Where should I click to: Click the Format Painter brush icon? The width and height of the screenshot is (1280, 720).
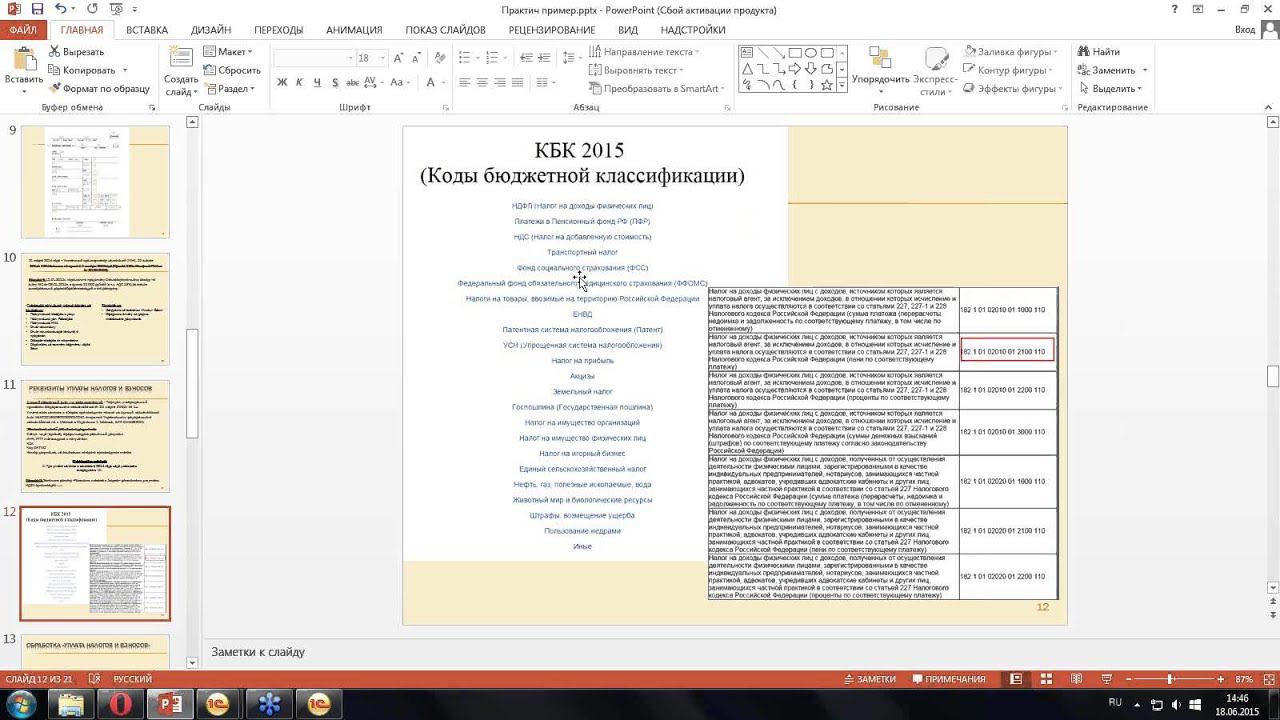coord(54,88)
